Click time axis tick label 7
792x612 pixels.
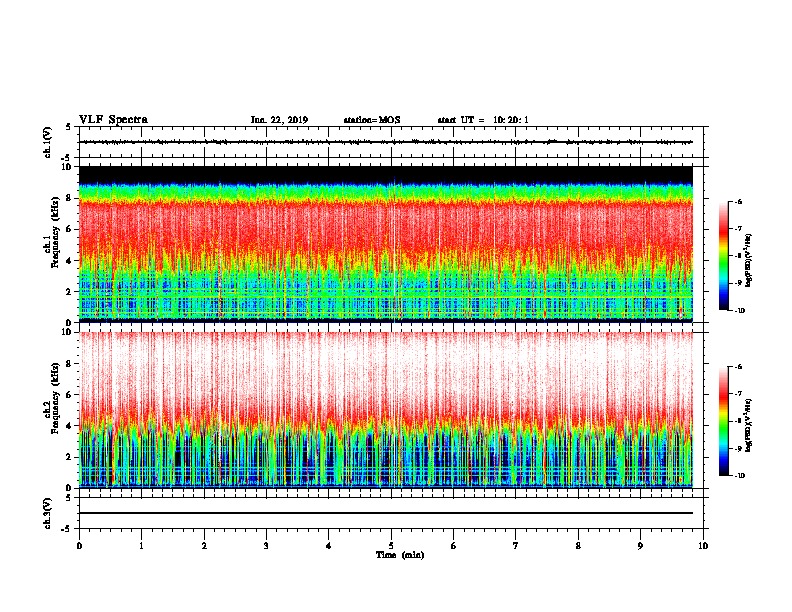[516, 546]
